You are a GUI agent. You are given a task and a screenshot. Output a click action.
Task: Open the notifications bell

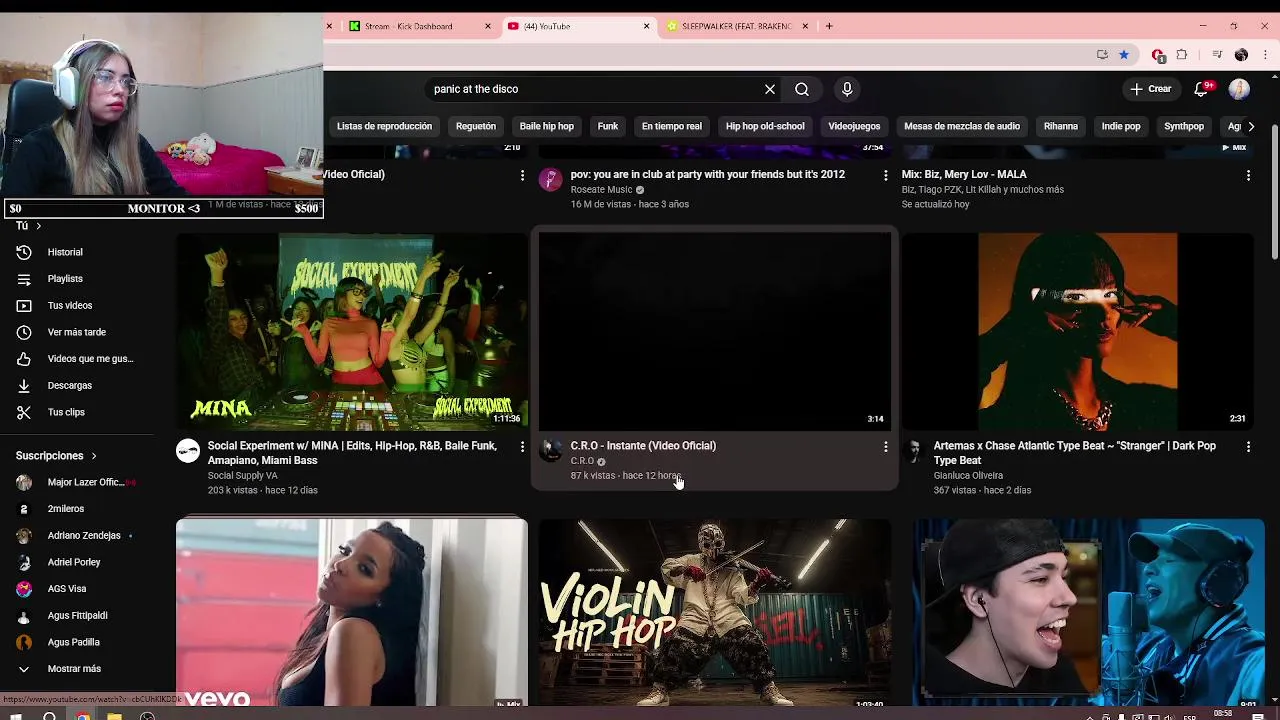pyautogui.click(x=1202, y=89)
